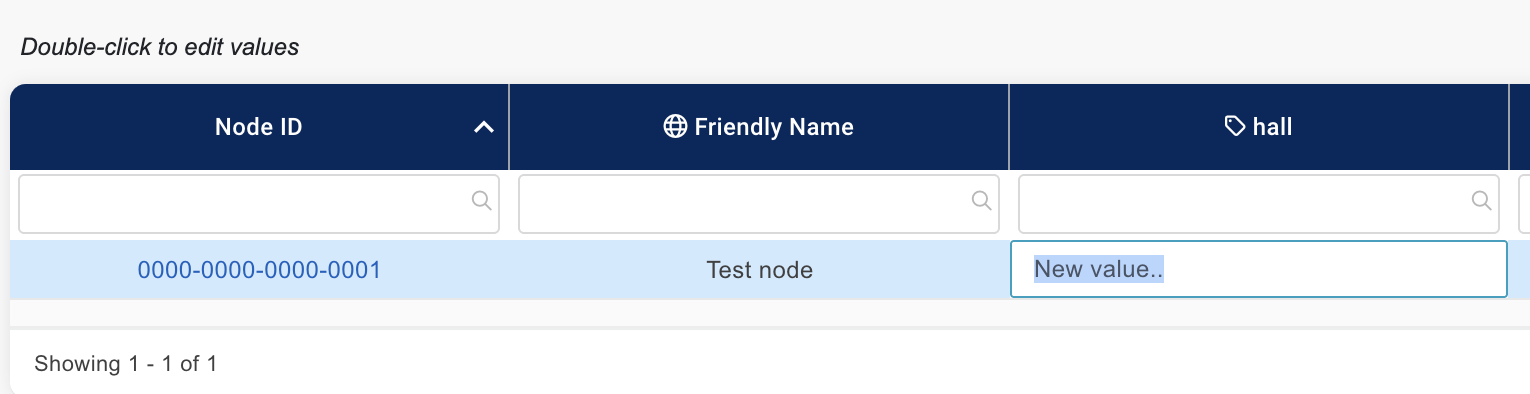Open node 0000-0000-0000-0001 link
The image size is (1530, 394).
(259, 270)
